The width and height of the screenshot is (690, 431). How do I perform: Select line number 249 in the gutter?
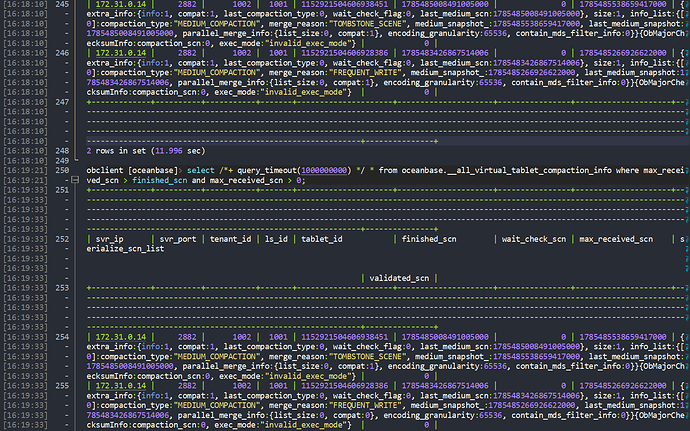62,160
